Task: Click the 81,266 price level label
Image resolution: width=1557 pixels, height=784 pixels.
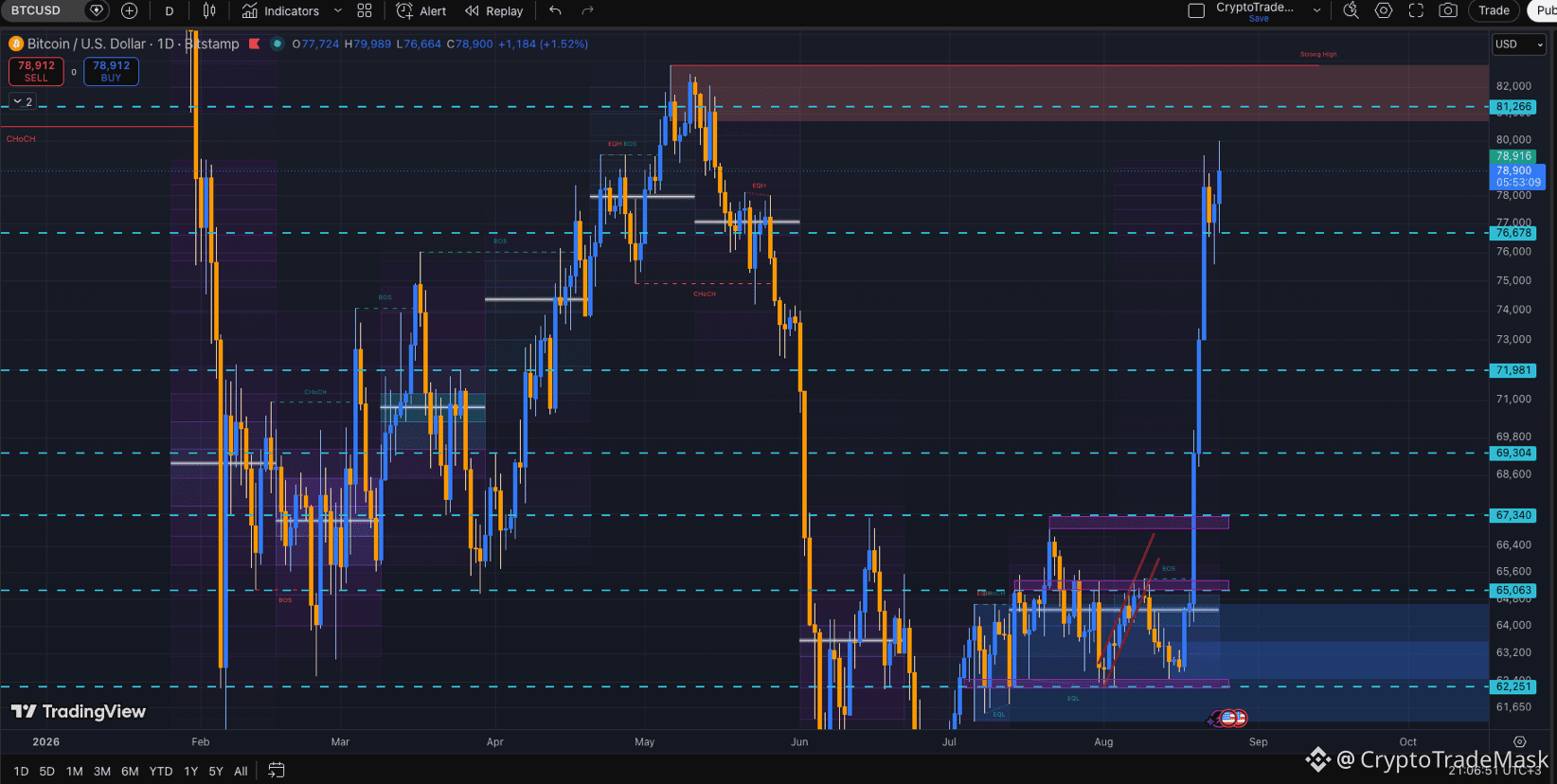Action: (x=1513, y=107)
